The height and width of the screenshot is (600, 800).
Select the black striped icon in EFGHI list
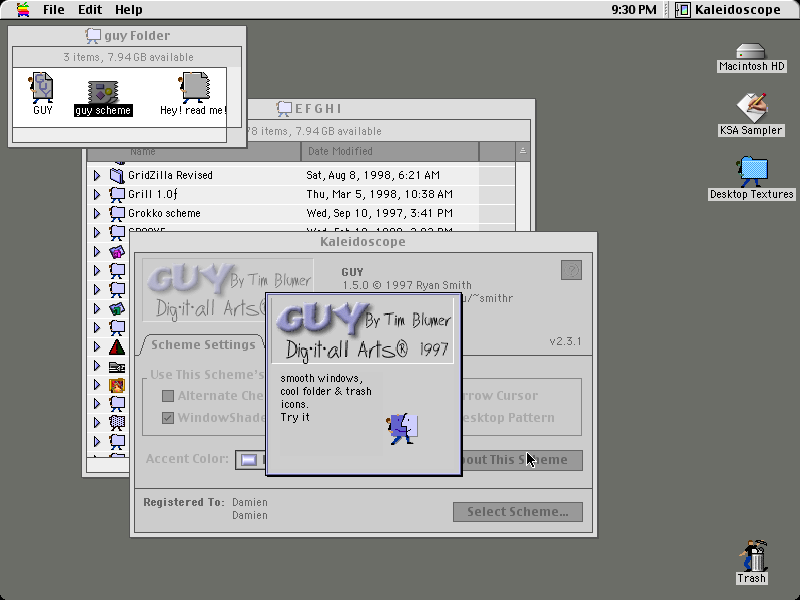[x=117, y=366]
